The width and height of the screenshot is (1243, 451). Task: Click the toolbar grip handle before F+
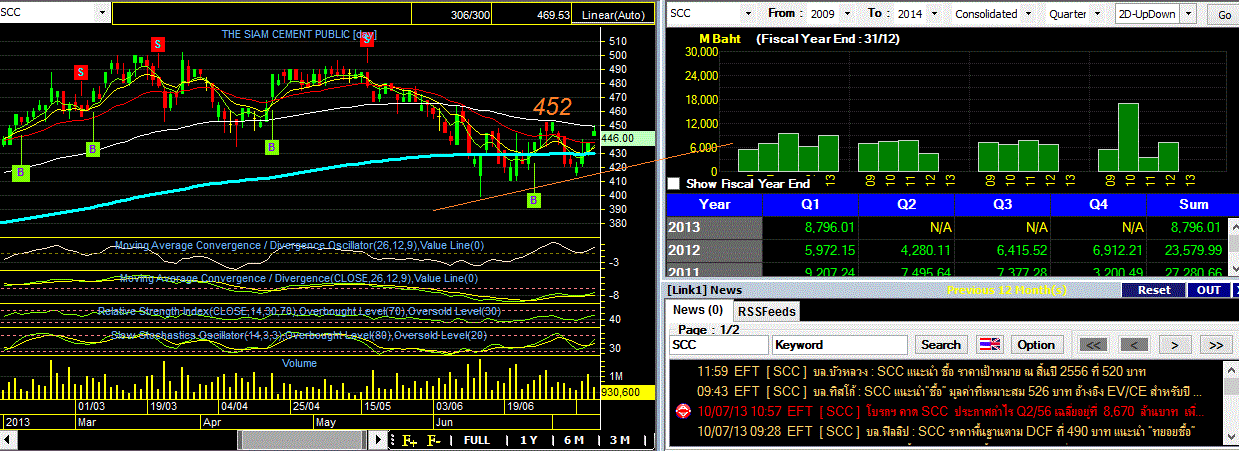tap(392, 440)
